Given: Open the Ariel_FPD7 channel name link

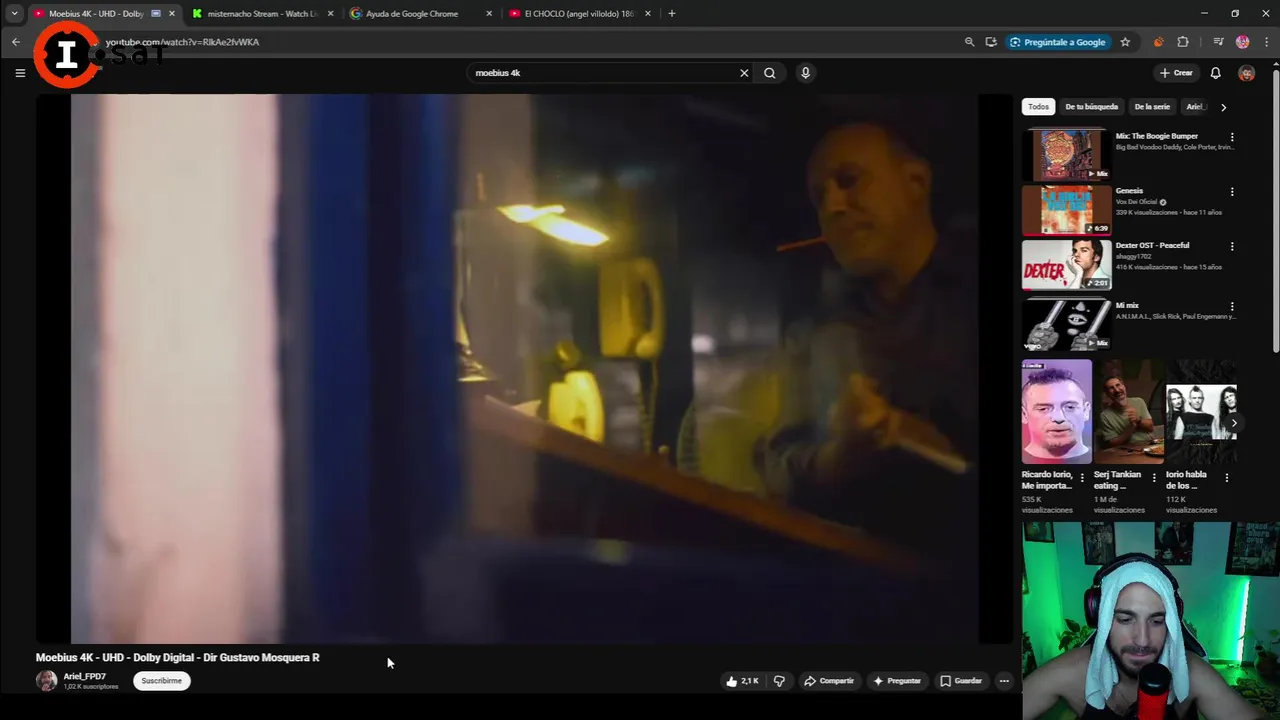Looking at the screenshot, I should pyautogui.click(x=84, y=677).
